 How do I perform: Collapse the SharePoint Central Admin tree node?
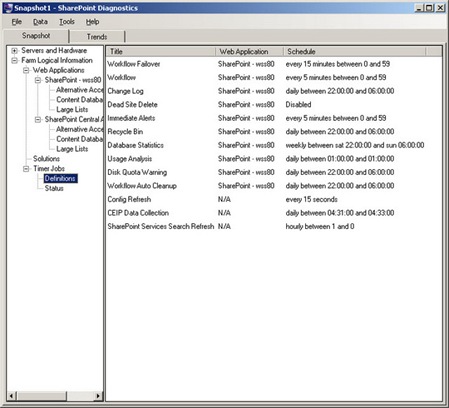tap(38, 119)
